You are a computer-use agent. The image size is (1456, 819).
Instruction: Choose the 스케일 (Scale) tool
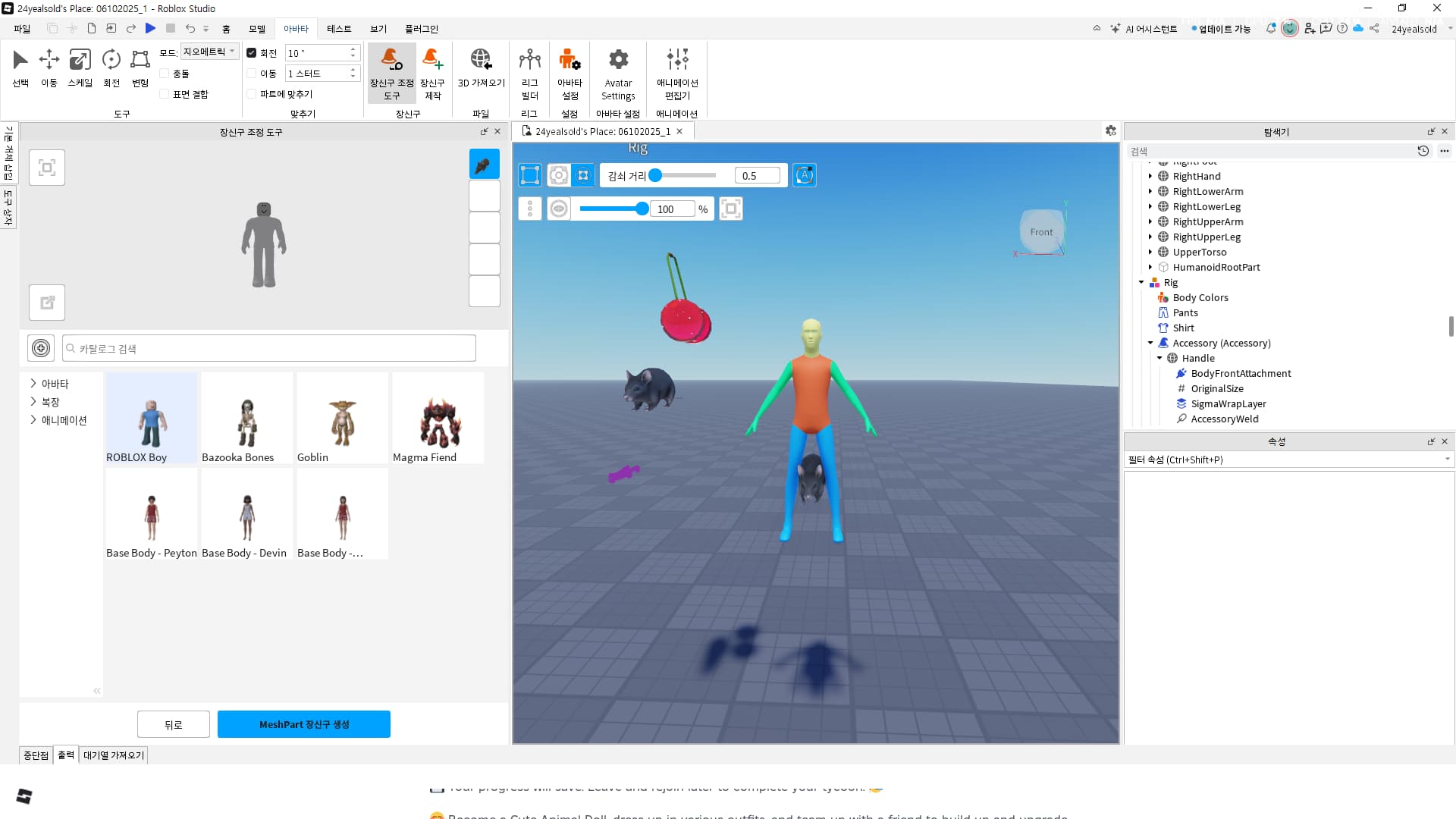80,67
